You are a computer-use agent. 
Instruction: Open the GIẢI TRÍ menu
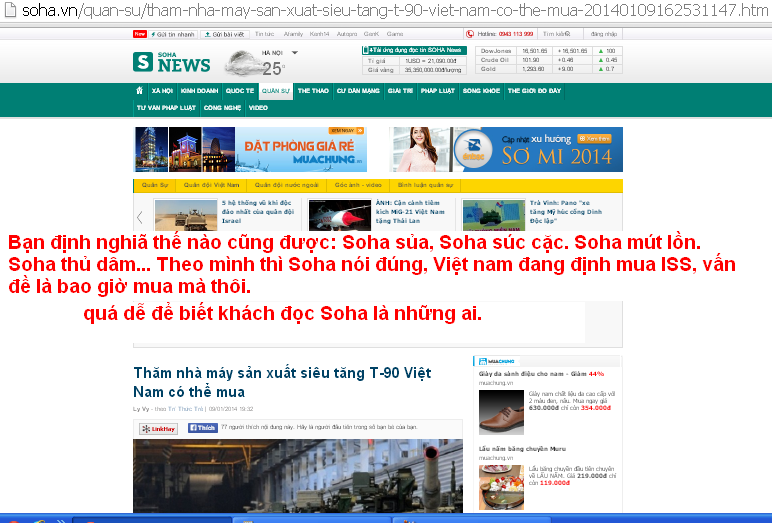pyautogui.click(x=400, y=91)
